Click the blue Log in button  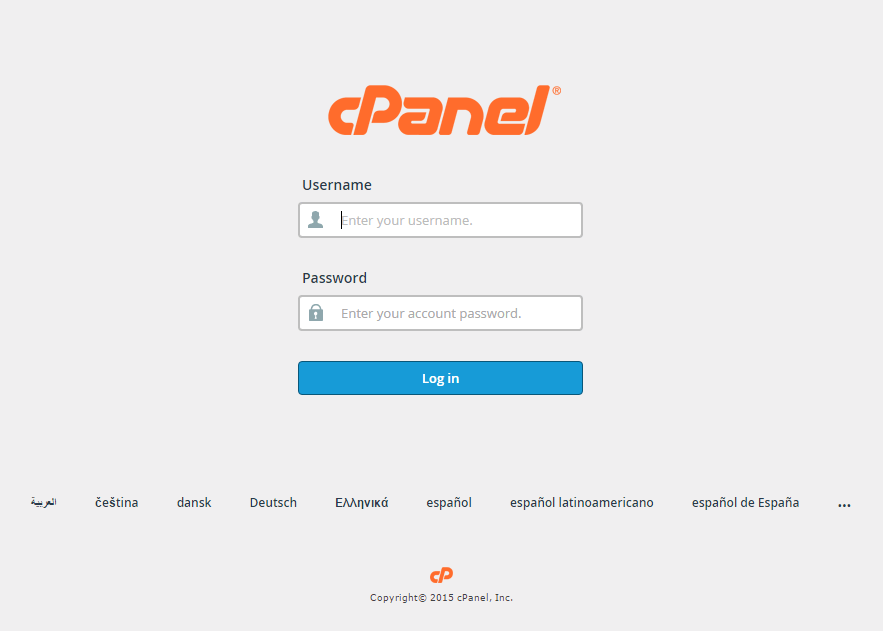(x=440, y=378)
